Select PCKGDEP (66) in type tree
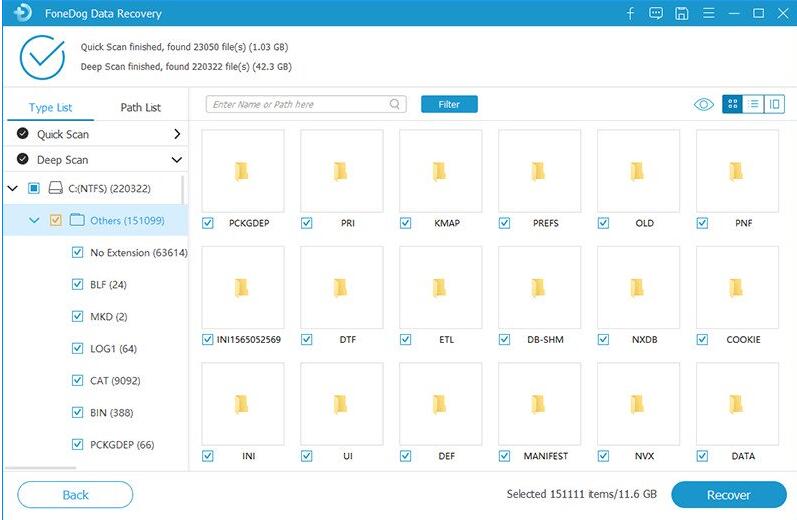The image size is (797, 520). (122, 444)
